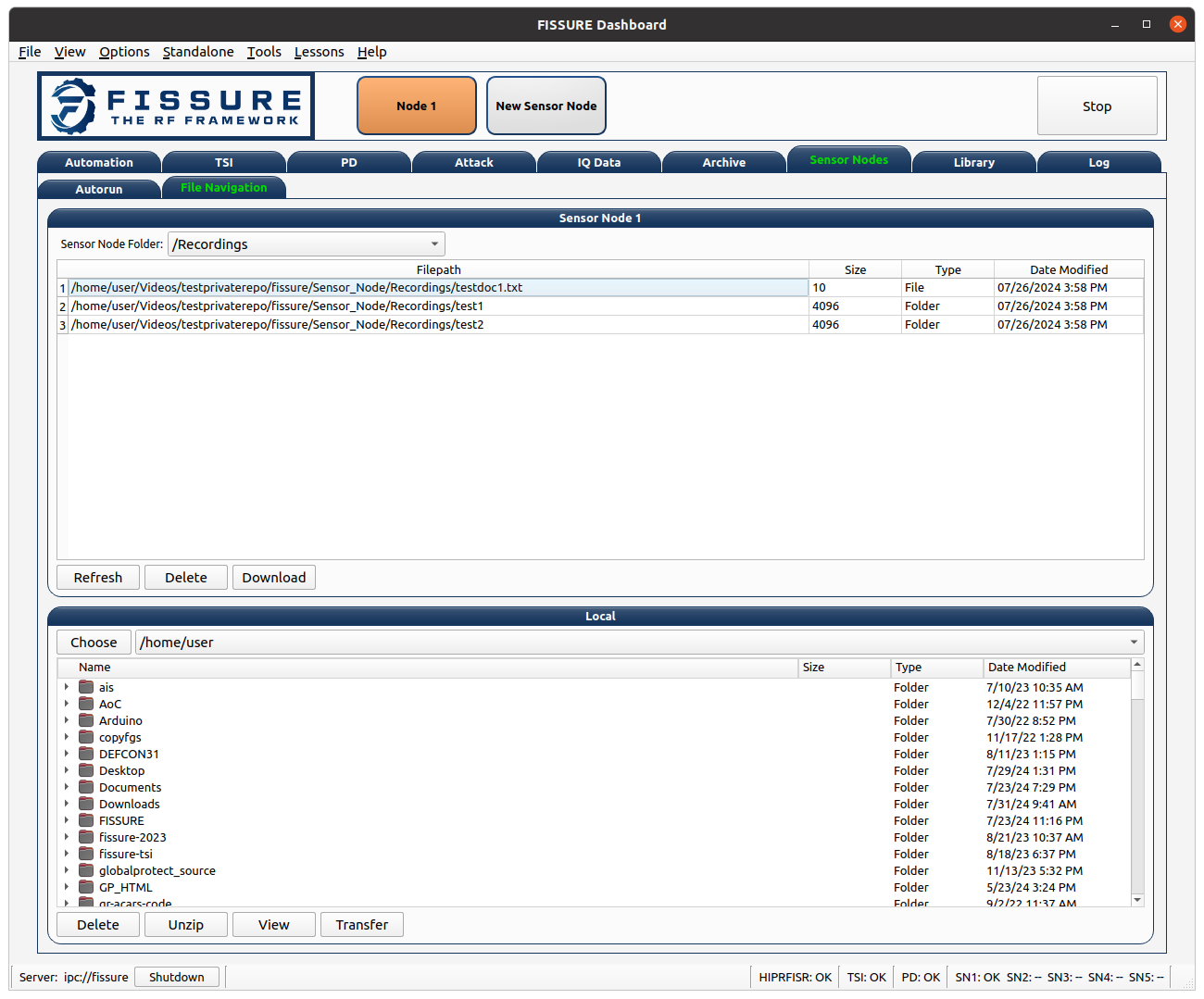Open the File menu
This screenshot has width=1204, height=999.
pyautogui.click(x=30, y=52)
